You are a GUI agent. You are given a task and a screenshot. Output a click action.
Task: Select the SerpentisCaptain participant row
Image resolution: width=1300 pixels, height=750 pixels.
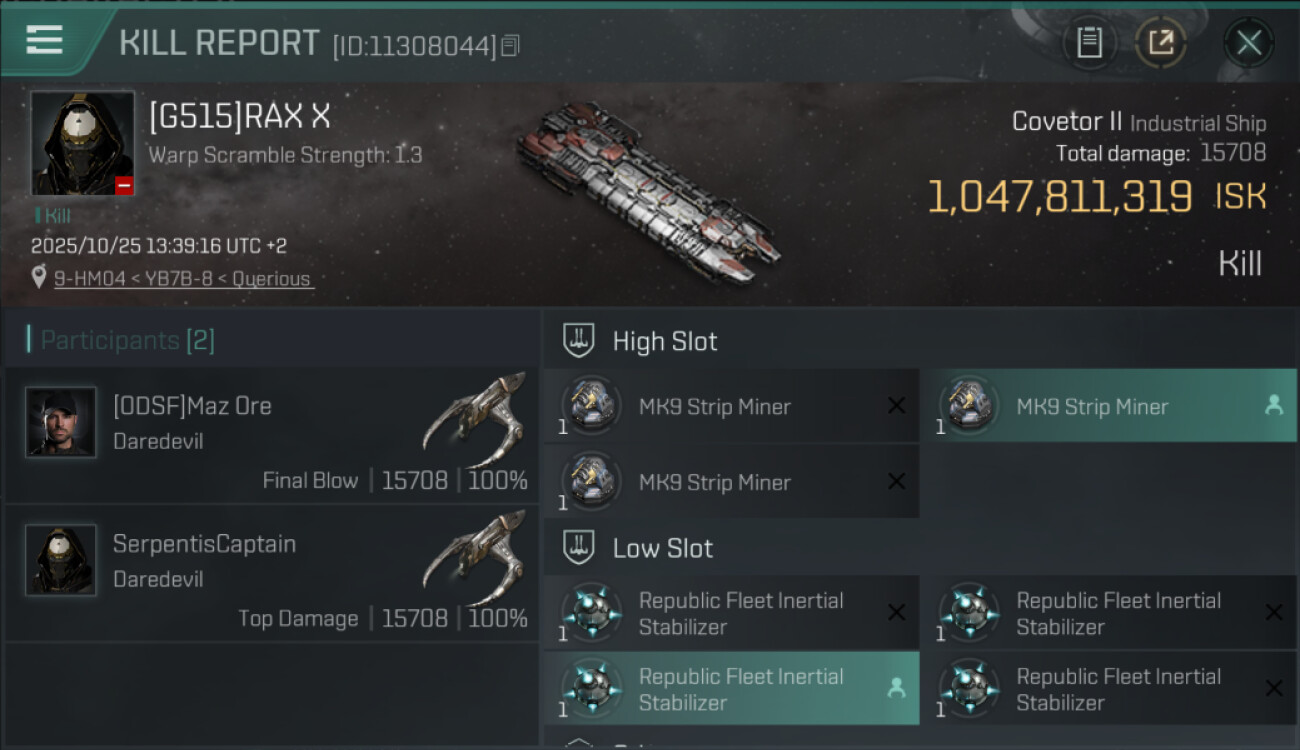272,573
